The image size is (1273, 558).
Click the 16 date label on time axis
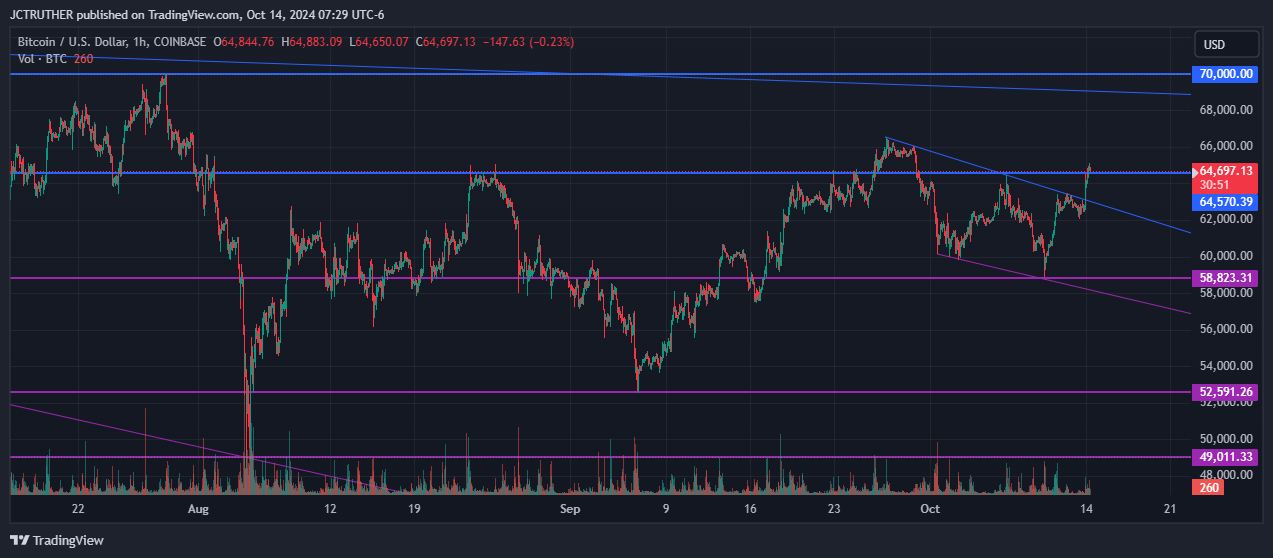[x=751, y=509]
